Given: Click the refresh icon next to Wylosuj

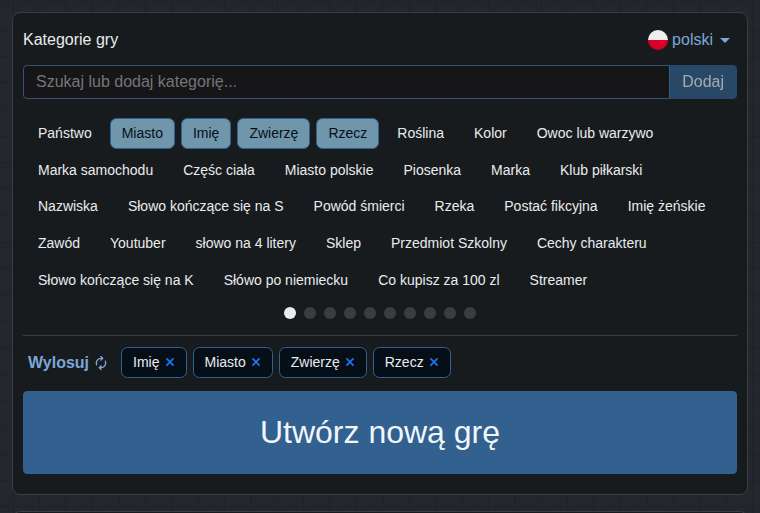Looking at the screenshot, I should [101, 363].
